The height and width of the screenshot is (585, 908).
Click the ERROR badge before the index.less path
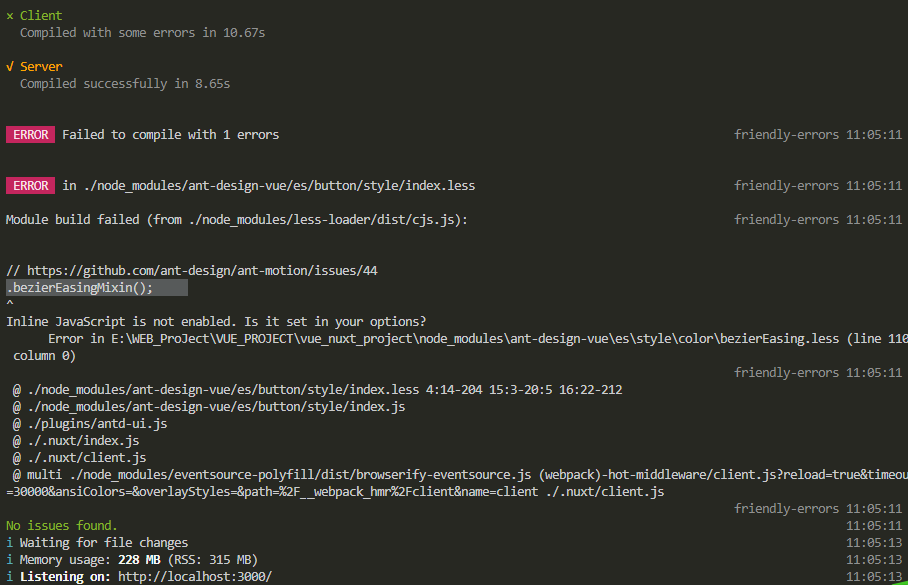30,186
